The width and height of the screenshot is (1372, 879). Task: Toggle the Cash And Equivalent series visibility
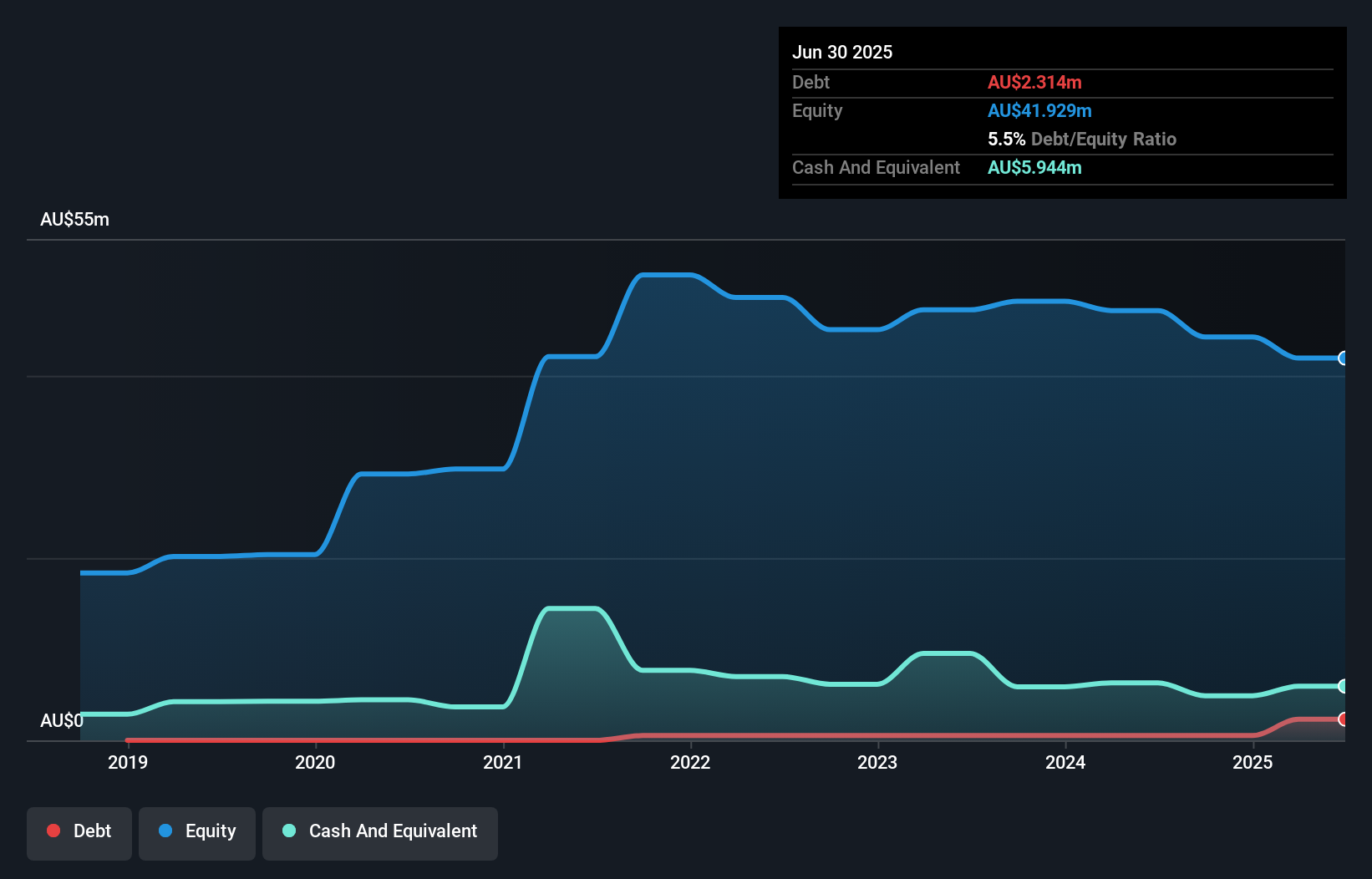(380, 833)
